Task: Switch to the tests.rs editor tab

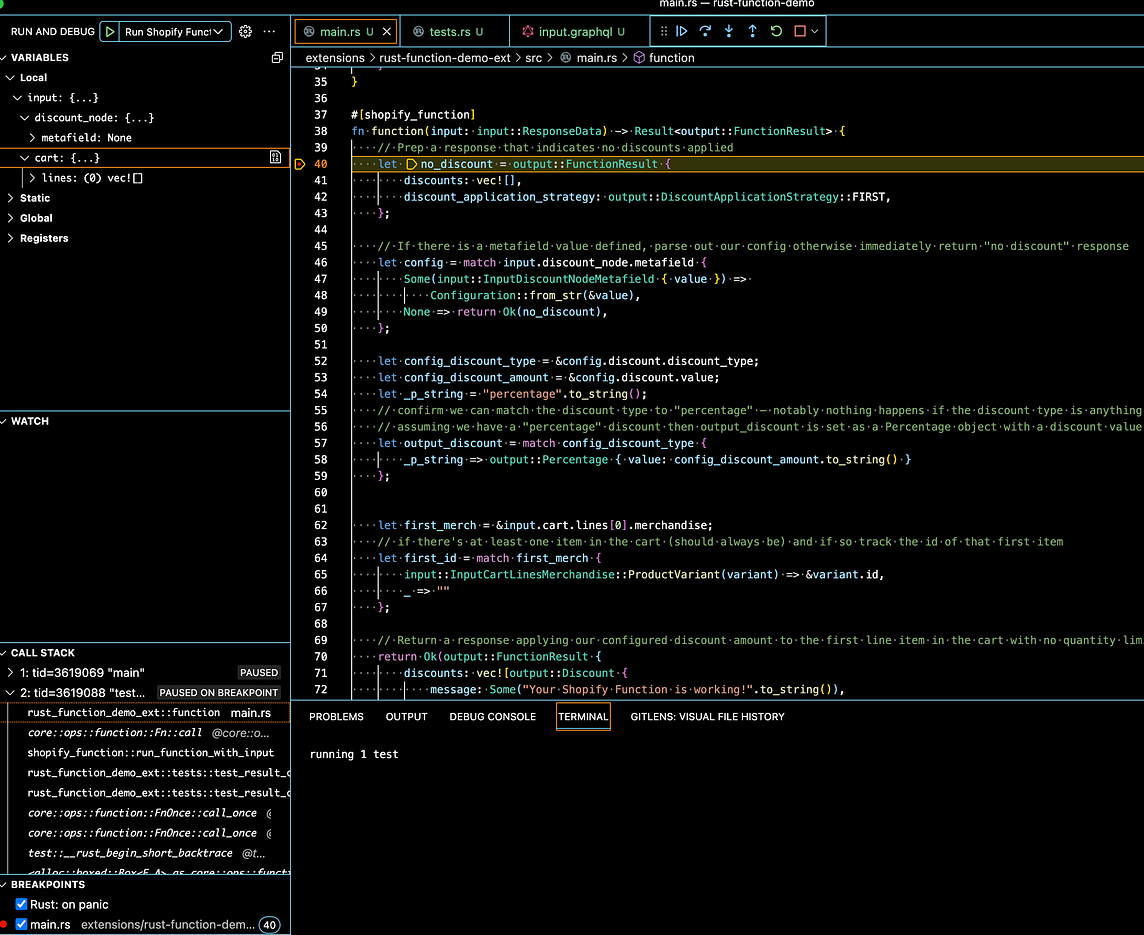Action: (x=449, y=32)
